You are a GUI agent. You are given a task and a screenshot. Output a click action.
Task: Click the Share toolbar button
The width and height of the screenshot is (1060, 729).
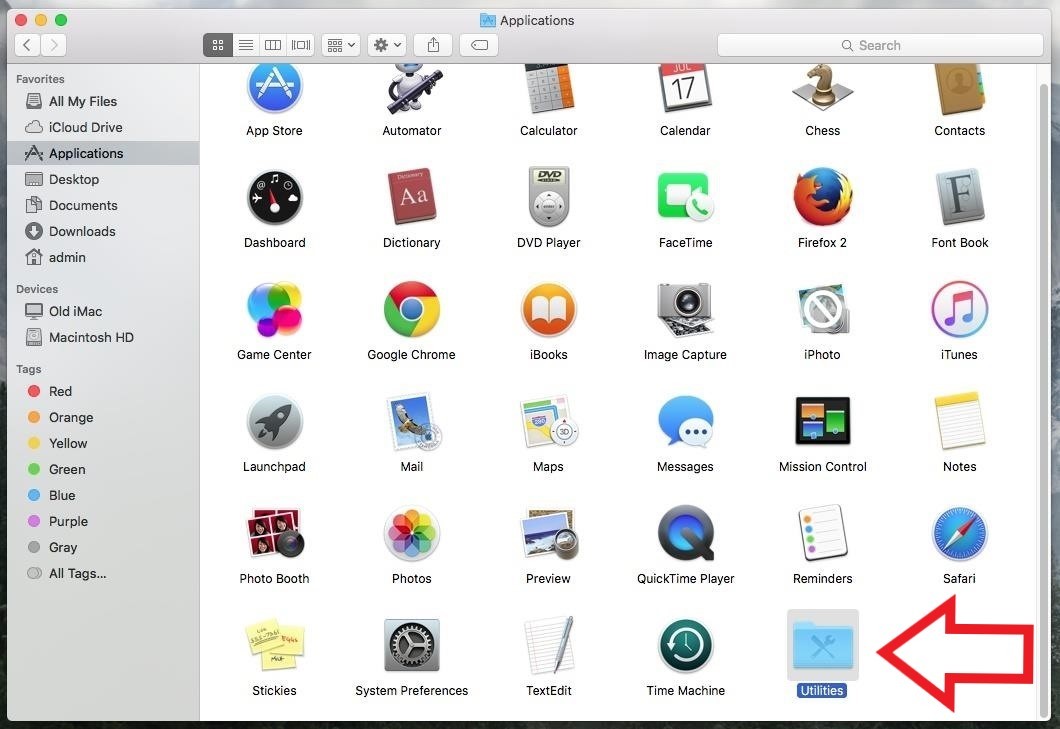click(433, 45)
